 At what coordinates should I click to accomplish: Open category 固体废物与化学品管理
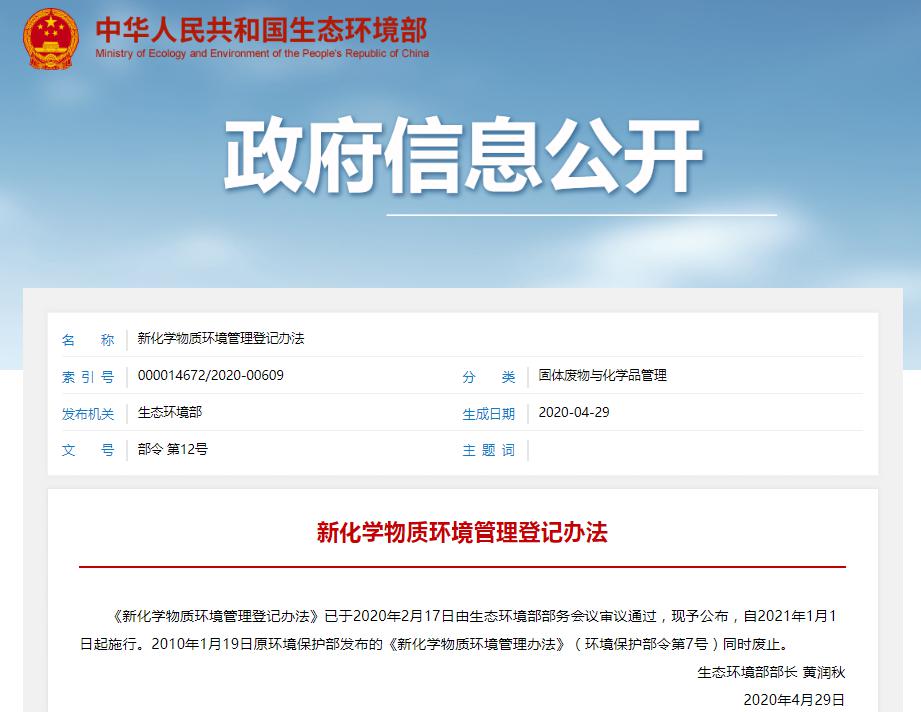pos(601,377)
